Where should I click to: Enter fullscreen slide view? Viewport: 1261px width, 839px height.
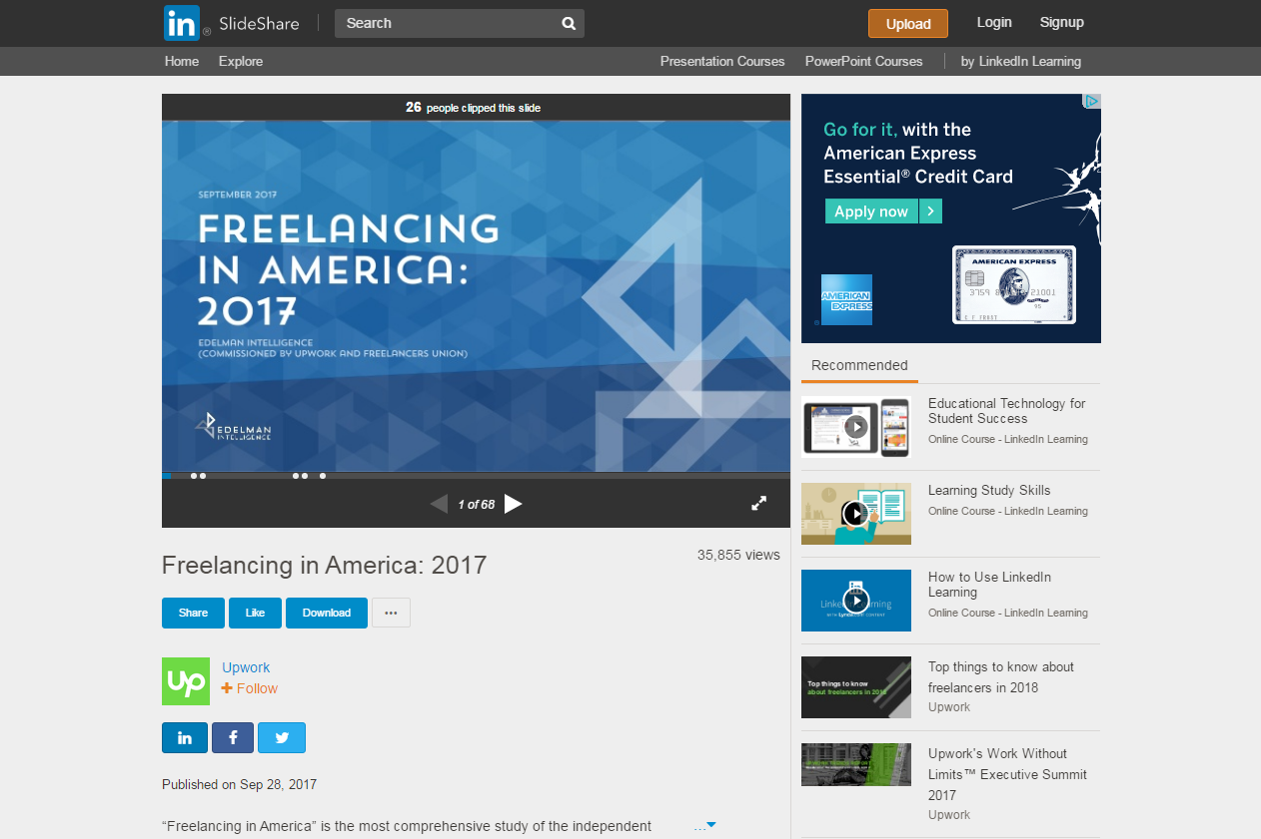[759, 504]
